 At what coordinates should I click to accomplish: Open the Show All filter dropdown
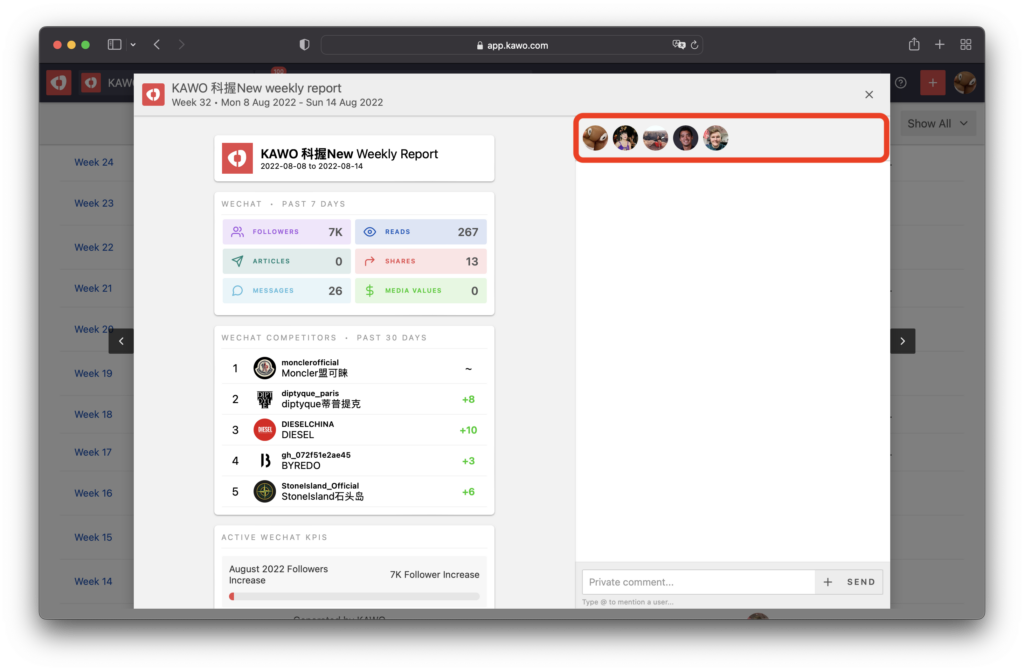(938, 123)
